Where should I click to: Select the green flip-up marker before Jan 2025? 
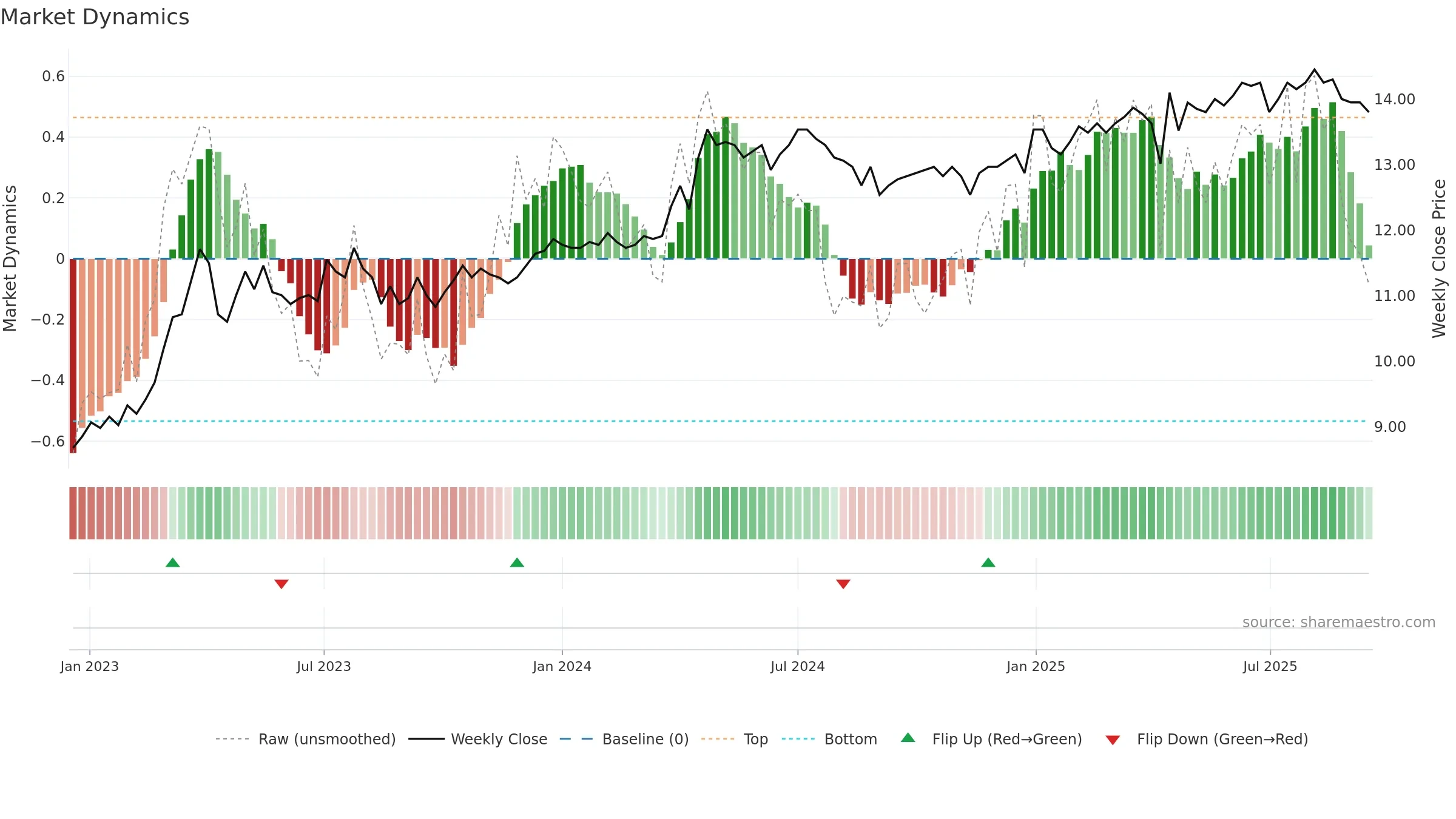point(988,562)
